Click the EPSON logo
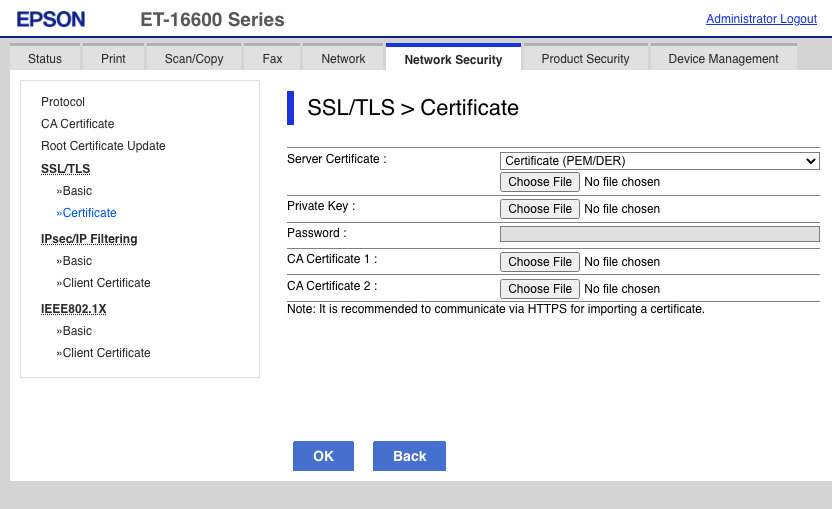Image resolution: width=832 pixels, height=509 pixels. 51,20
